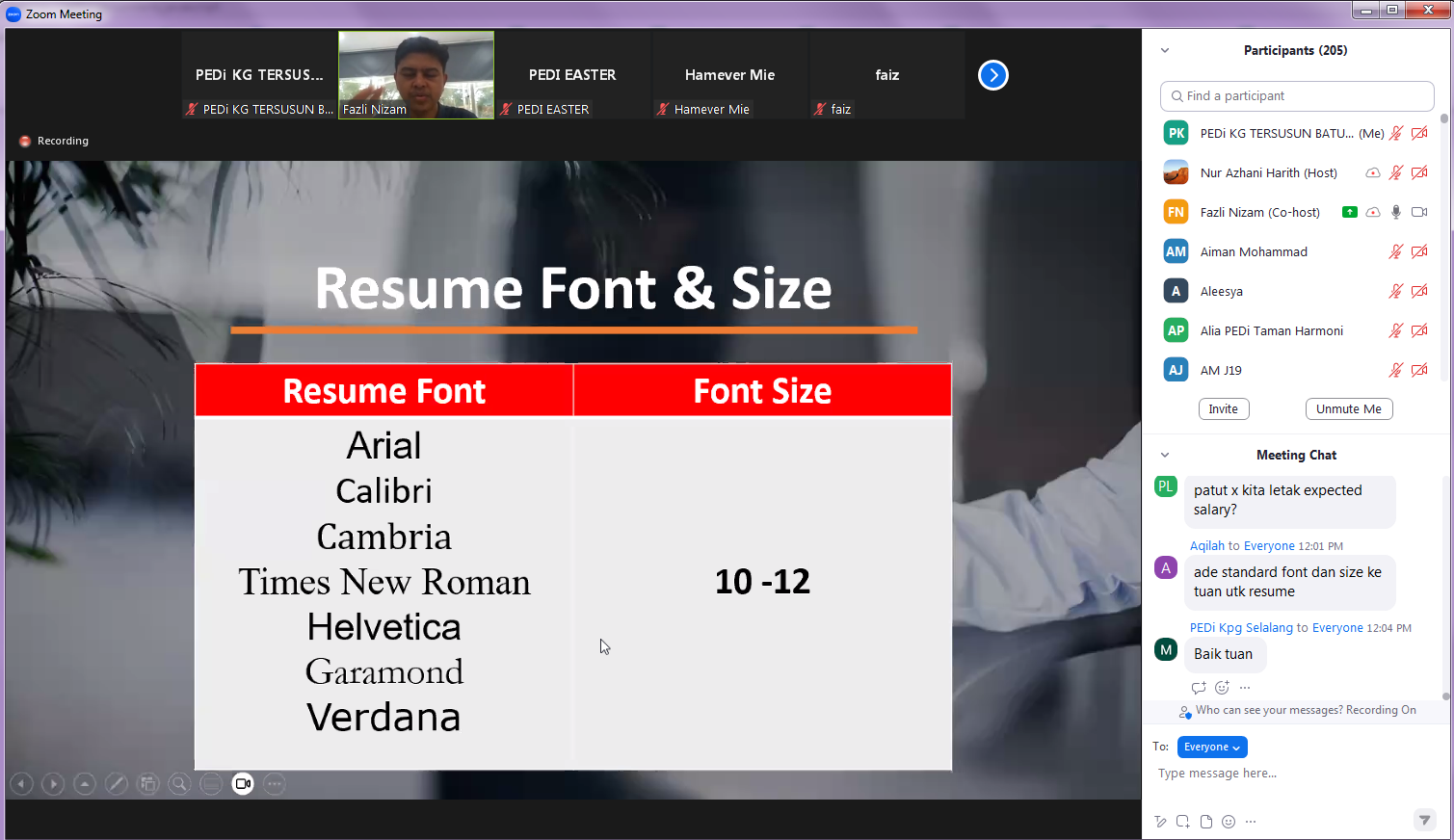Viewport: 1454px width, 840px height.
Task: Toggle microphone icon for PEDi KG TERSUSUN (Me)
Action: (1396, 134)
